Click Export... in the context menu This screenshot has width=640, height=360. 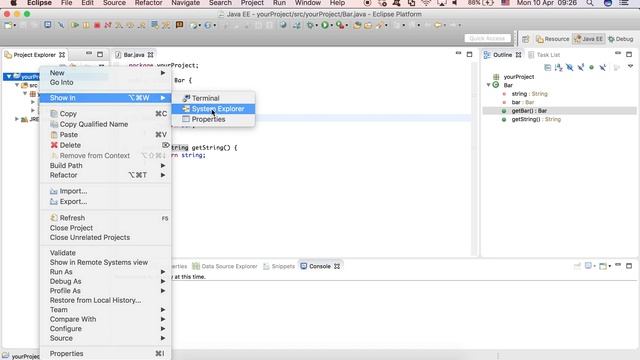106,202
